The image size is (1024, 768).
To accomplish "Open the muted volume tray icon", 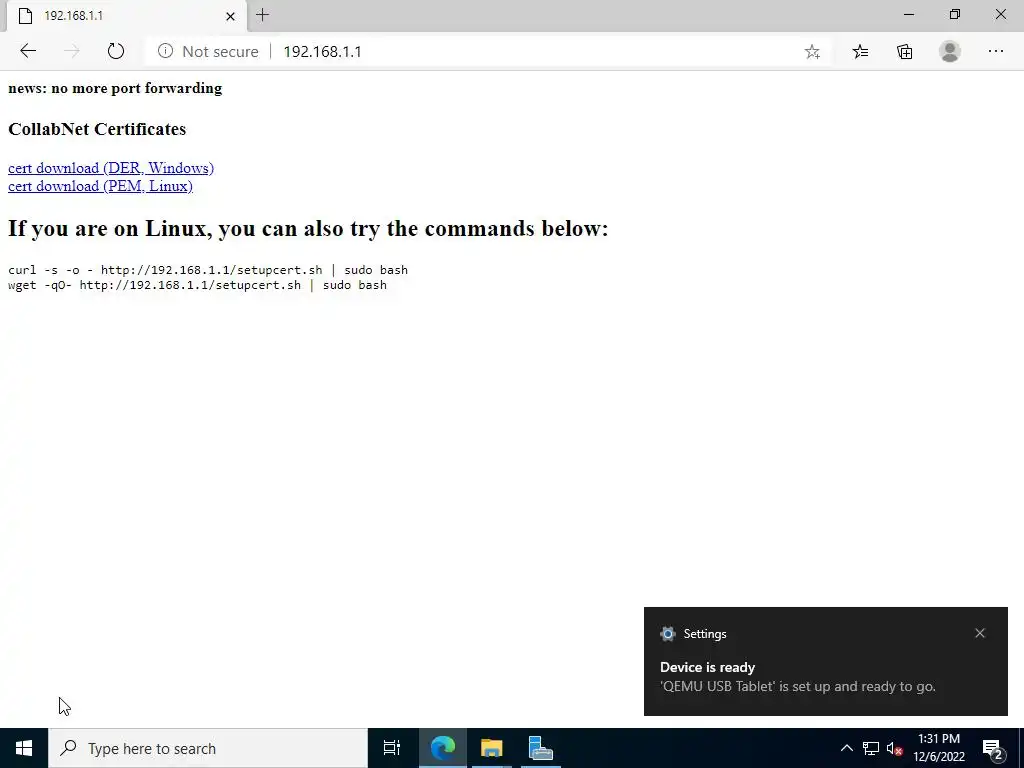I will click(894, 748).
